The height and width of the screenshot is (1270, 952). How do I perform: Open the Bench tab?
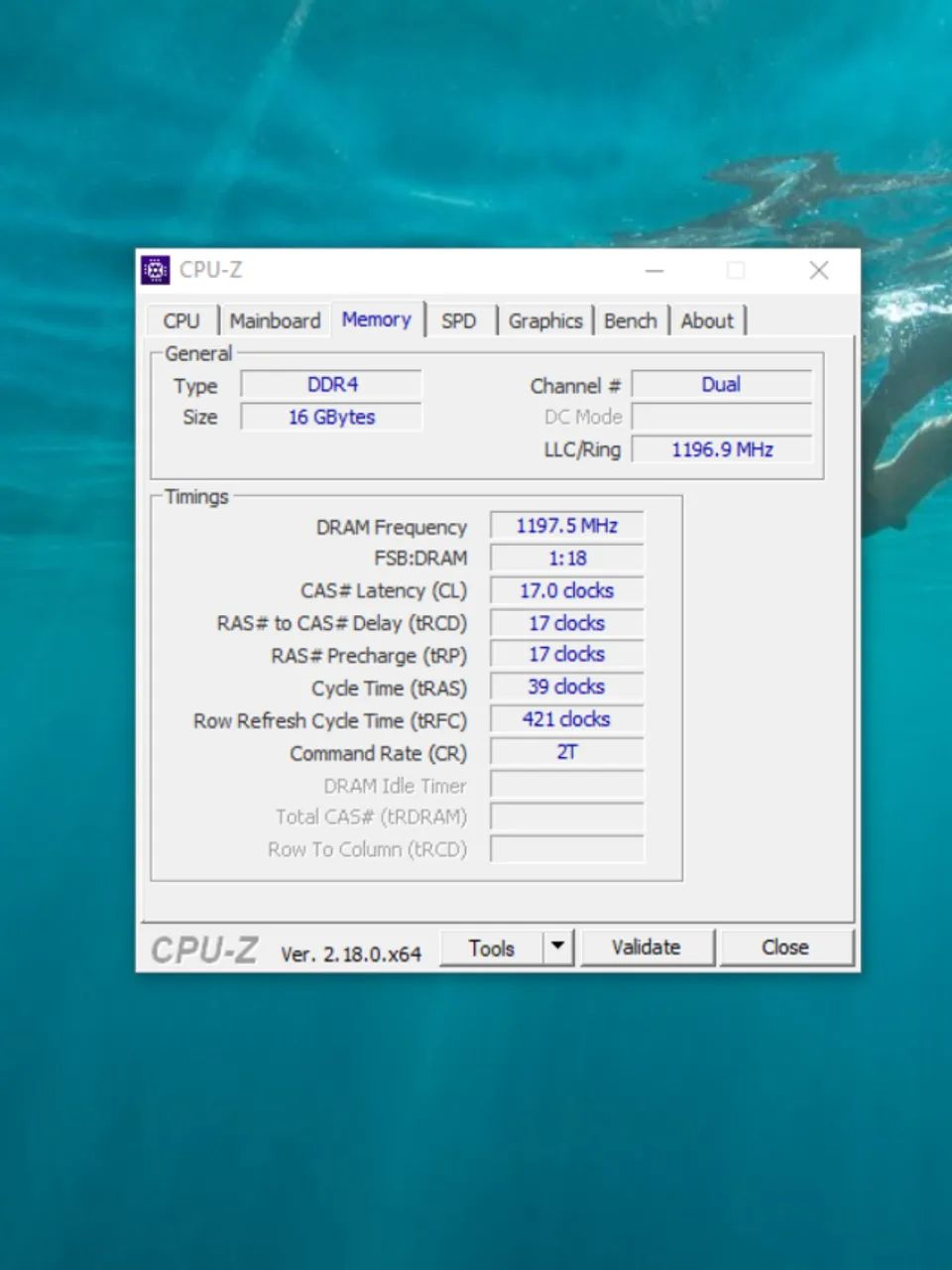(x=631, y=321)
